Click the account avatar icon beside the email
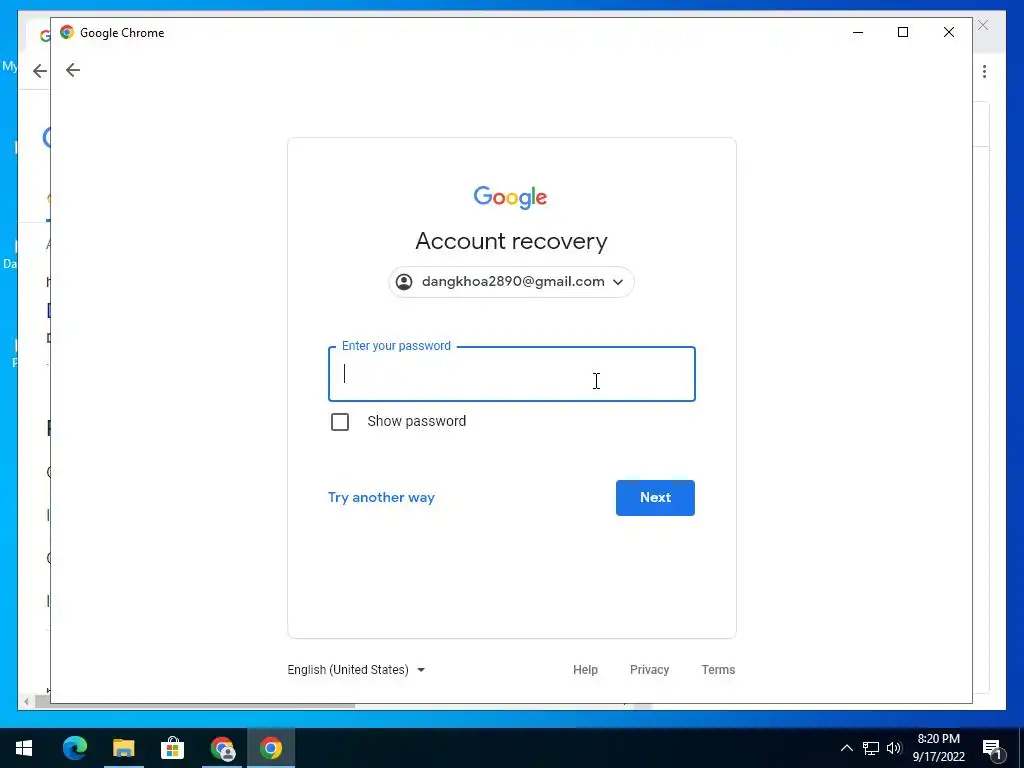This screenshot has width=1024, height=768. 404,281
